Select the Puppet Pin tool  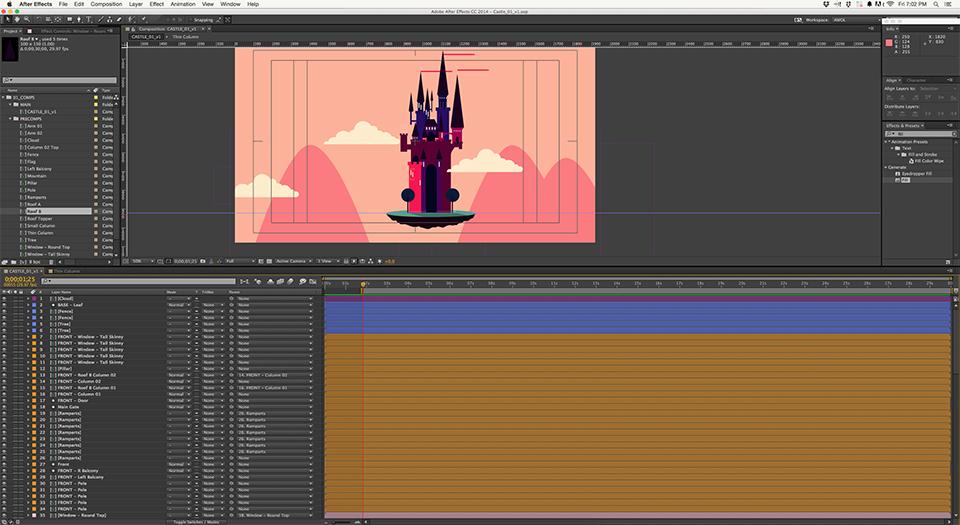point(144,20)
